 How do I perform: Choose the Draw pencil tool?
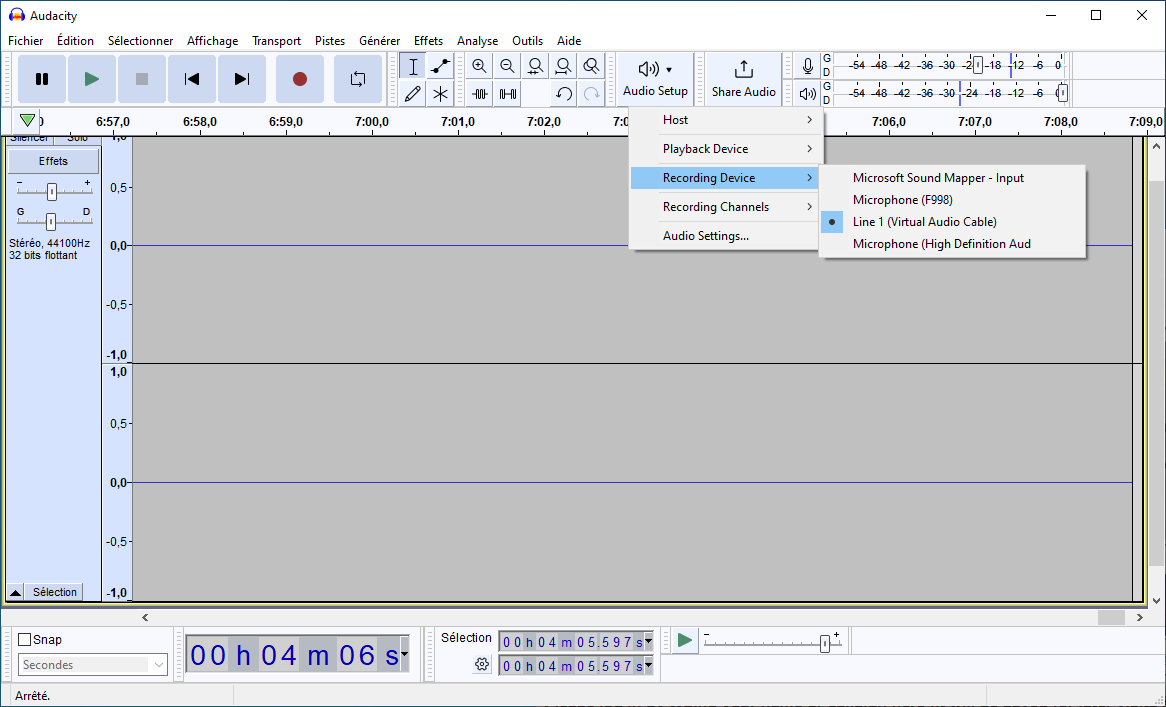(413, 94)
